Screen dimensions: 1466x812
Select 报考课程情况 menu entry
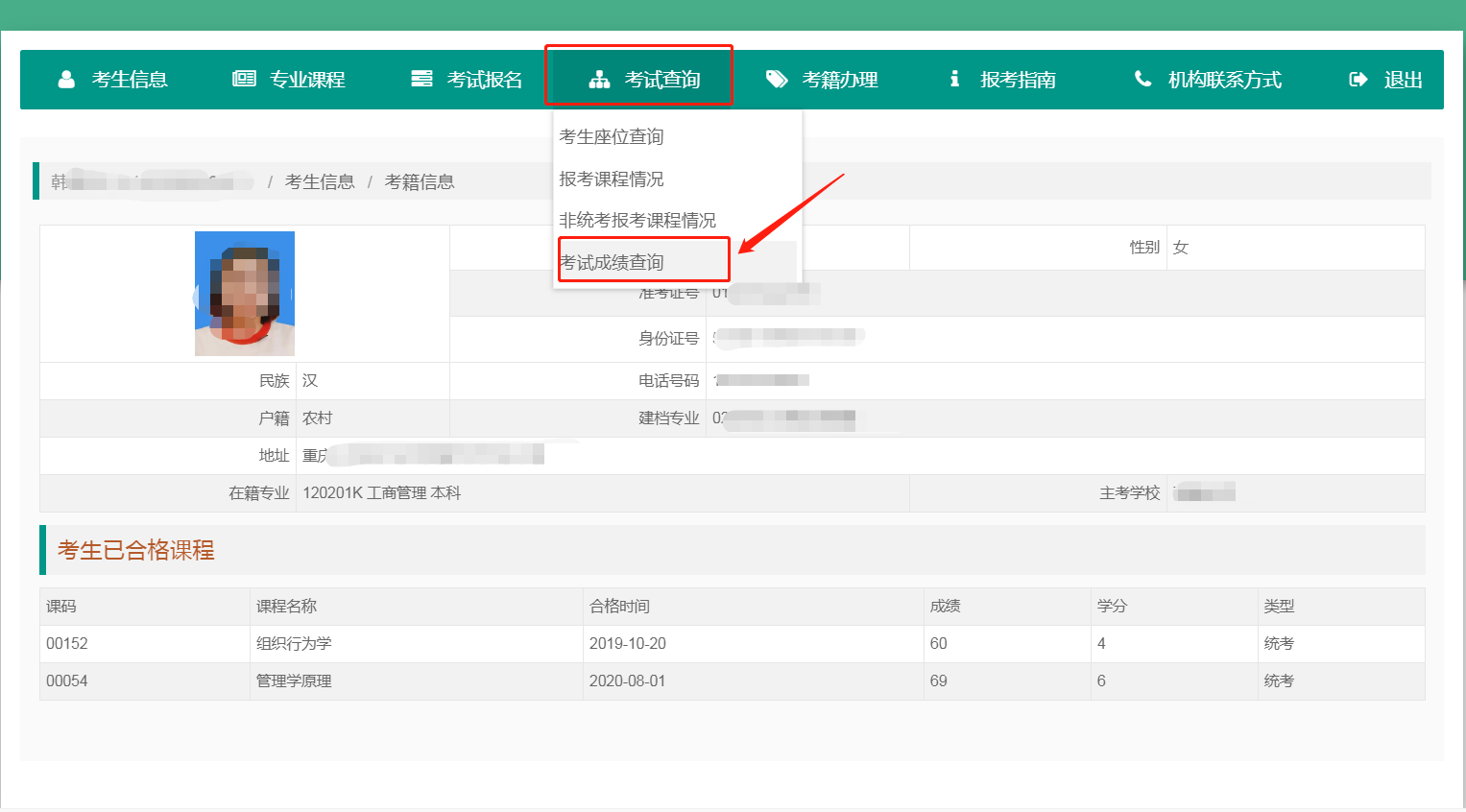pos(612,179)
